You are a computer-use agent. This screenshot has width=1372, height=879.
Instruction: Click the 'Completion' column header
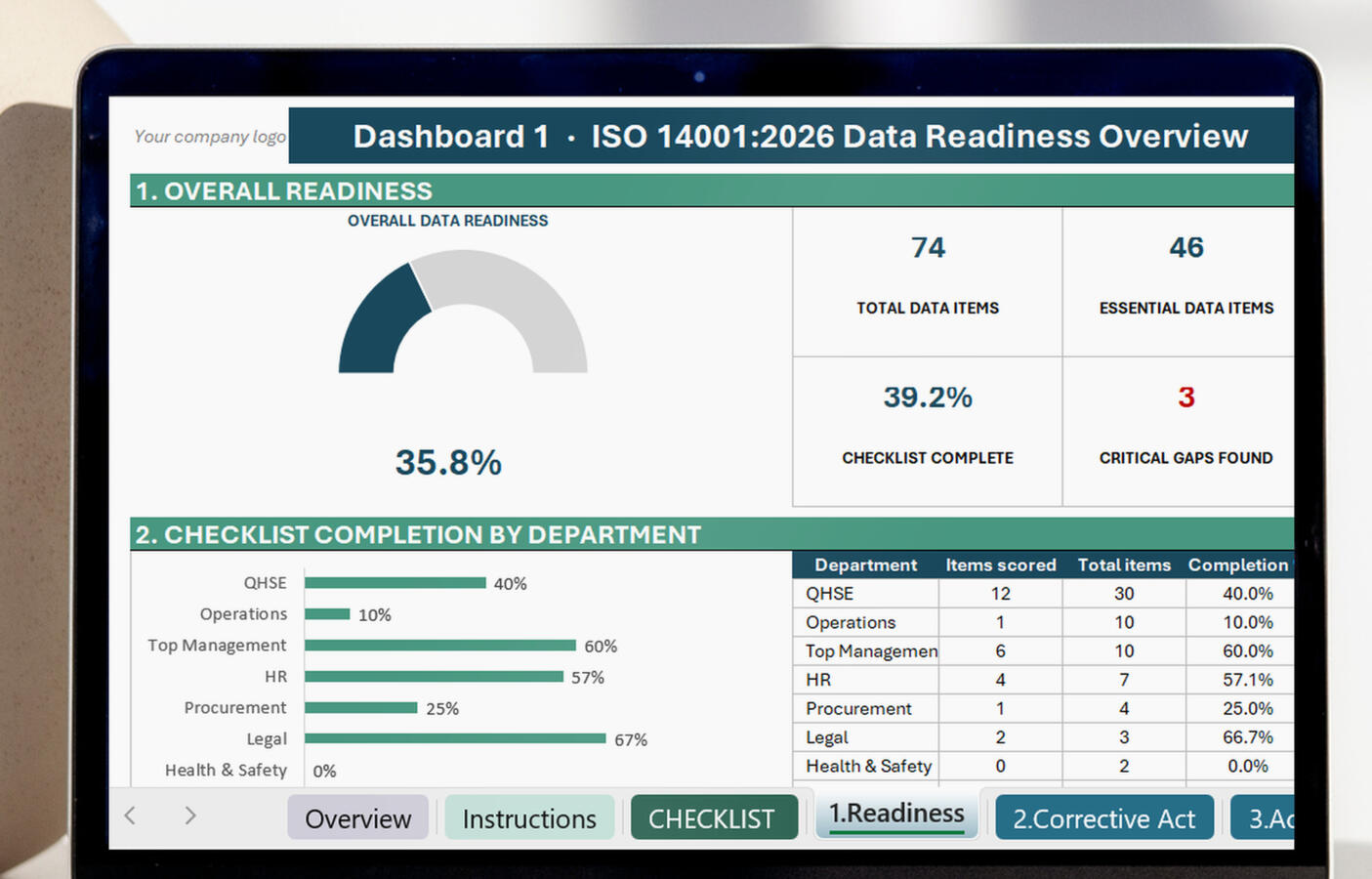tap(1239, 565)
